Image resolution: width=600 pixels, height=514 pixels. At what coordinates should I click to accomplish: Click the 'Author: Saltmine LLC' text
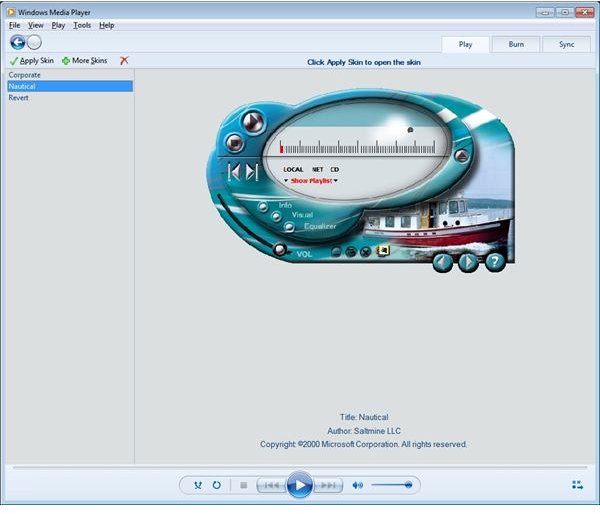pyautogui.click(x=364, y=431)
